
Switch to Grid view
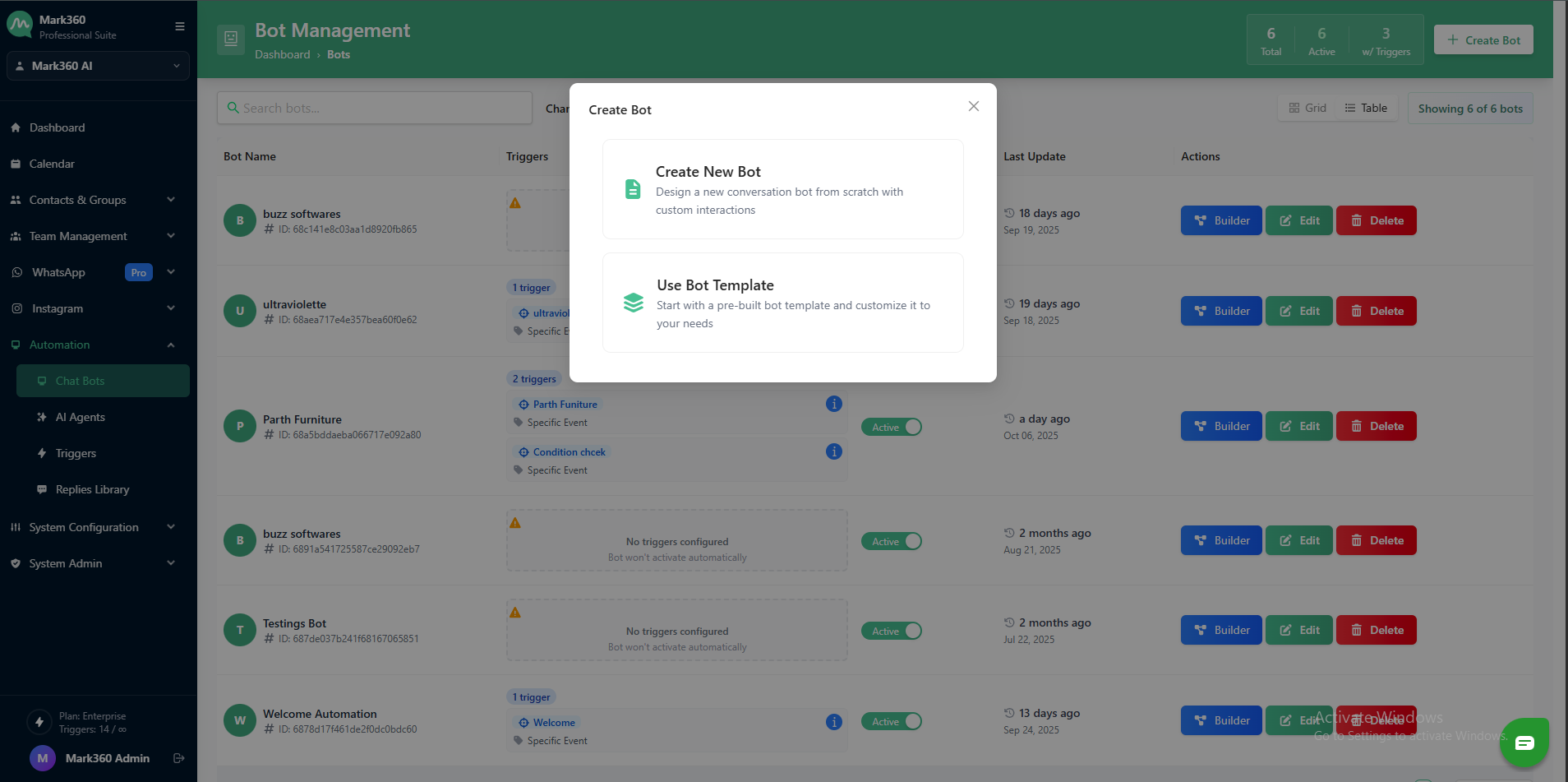[1307, 108]
